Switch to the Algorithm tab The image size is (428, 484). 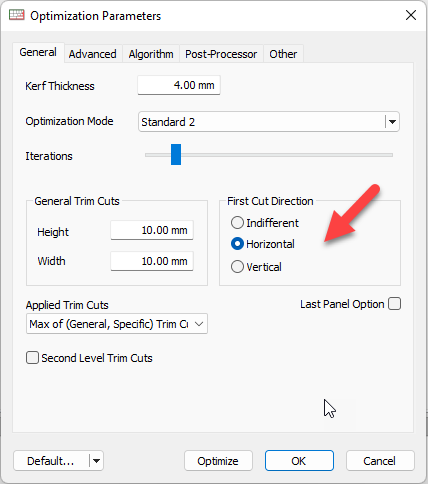(151, 54)
